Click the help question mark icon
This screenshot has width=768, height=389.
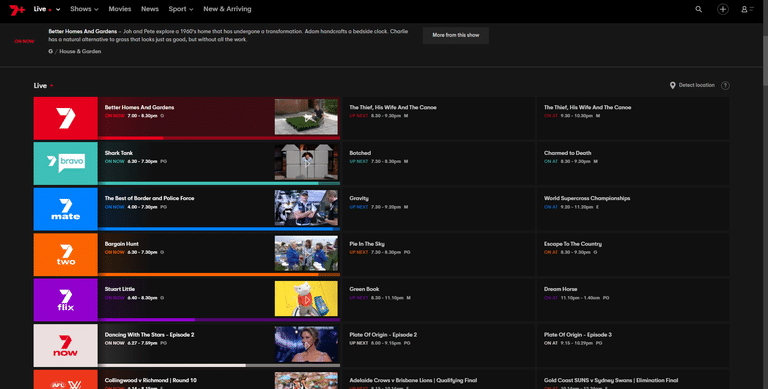(725, 85)
